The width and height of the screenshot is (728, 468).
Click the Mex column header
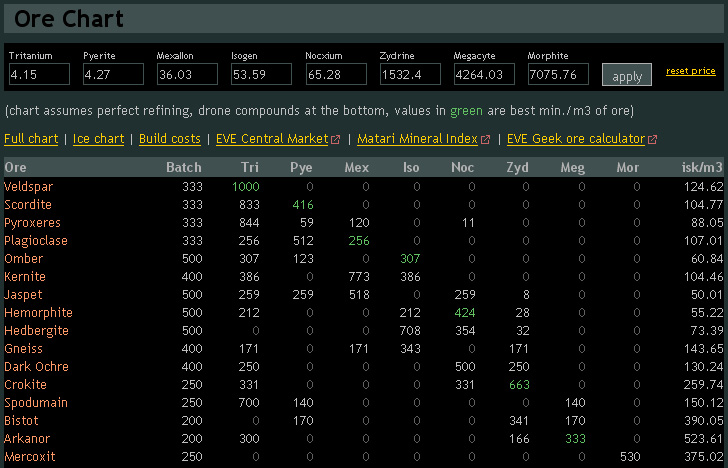357,167
